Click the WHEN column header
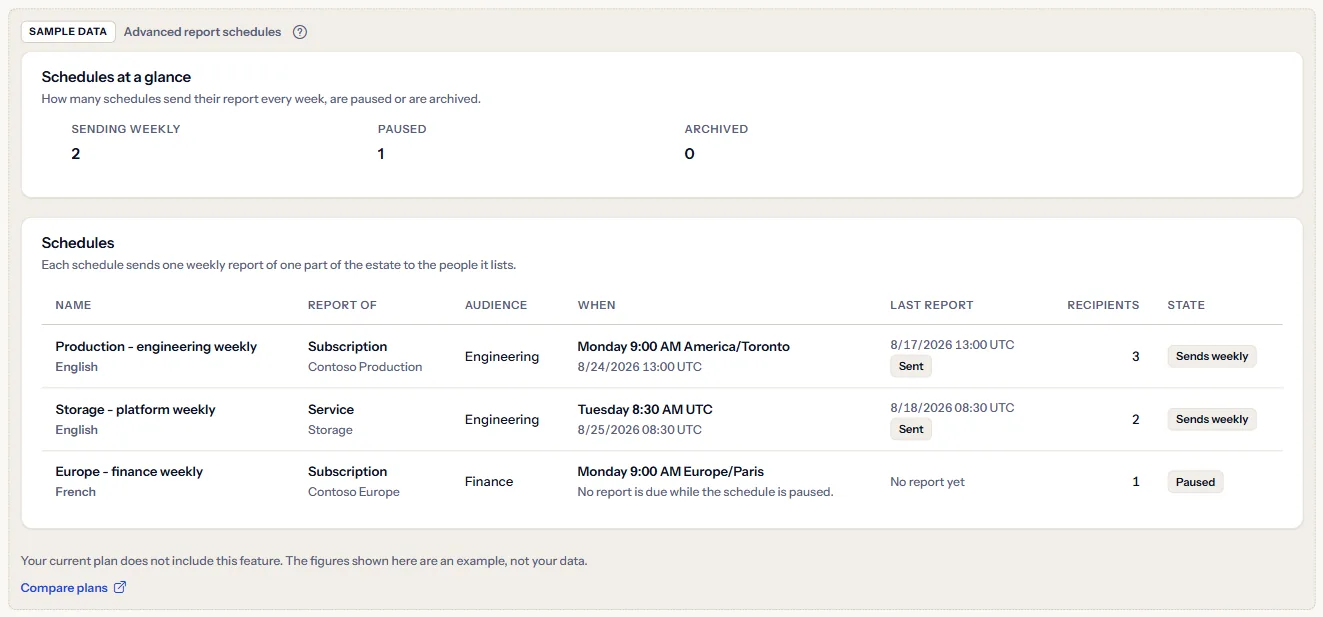Image resolution: width=1323 pixels, height=617 pixels. click(597, 305)
